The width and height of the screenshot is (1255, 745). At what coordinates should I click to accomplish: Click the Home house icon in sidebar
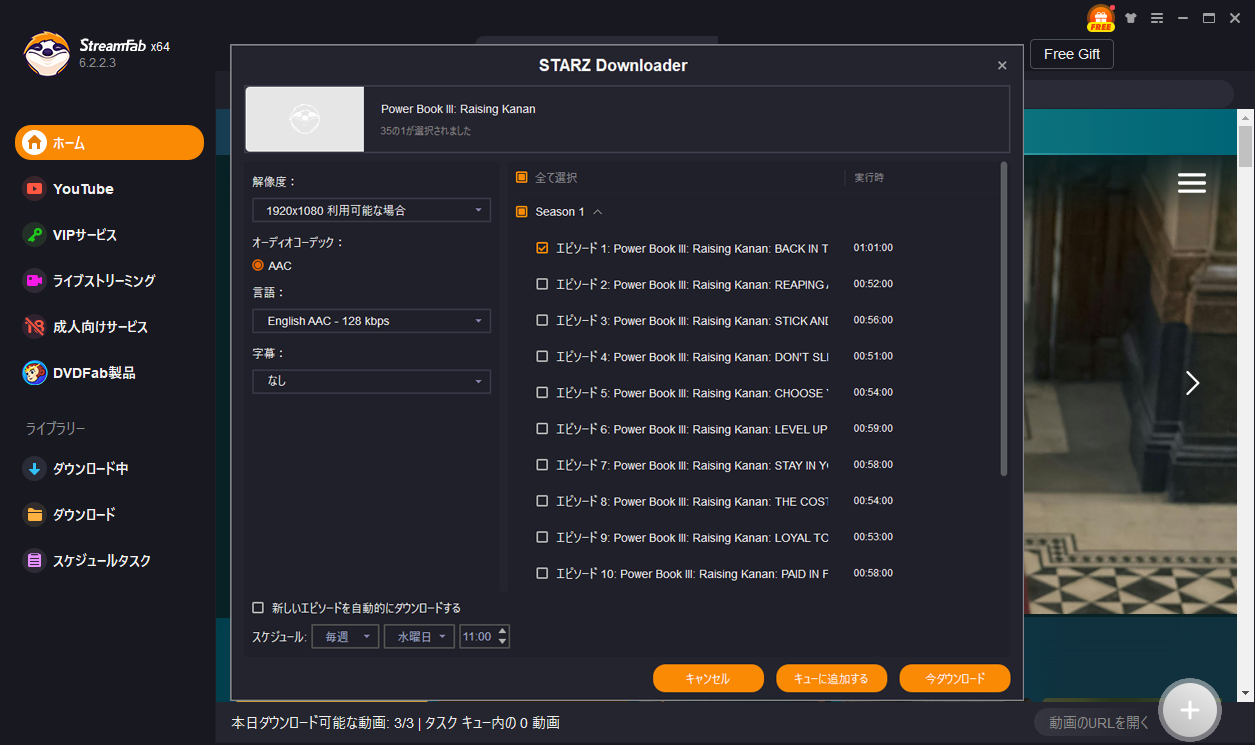pyautogui.click(x=35, y=143)
